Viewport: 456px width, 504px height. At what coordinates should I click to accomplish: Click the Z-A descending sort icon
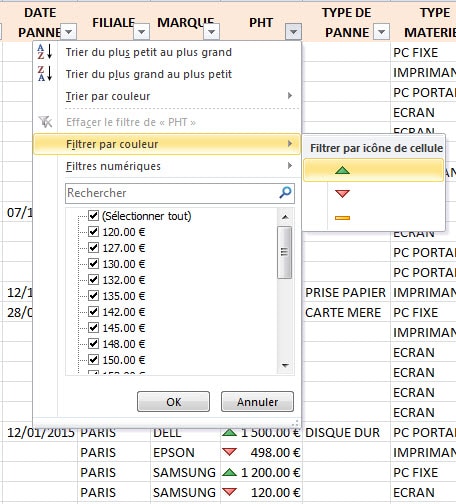[45, 74]
